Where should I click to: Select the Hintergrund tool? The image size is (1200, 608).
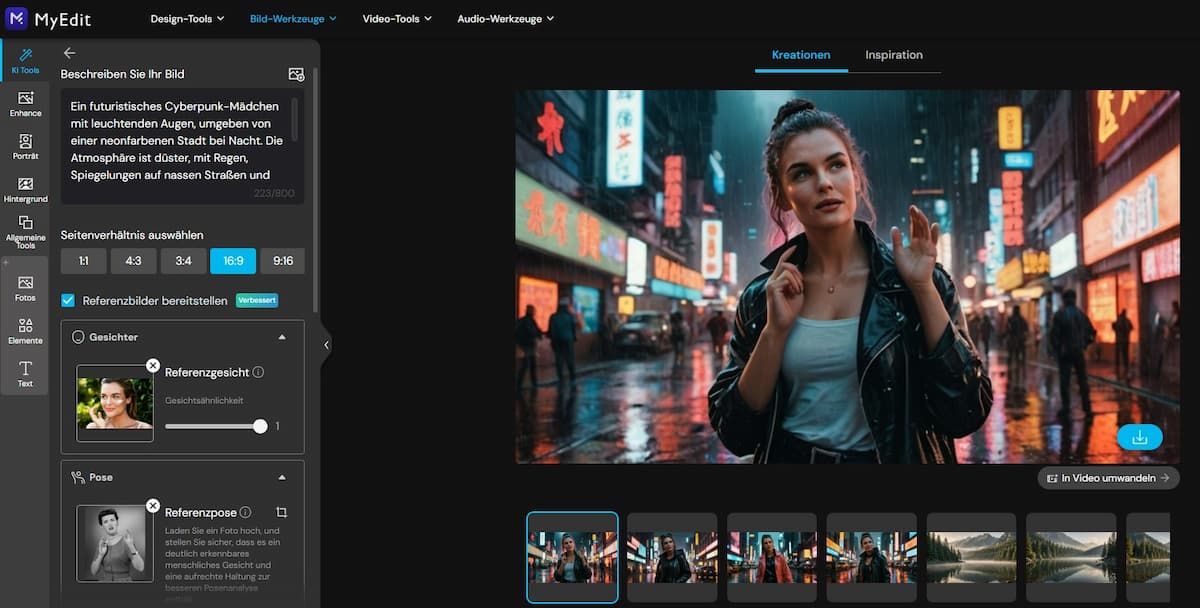25,189
